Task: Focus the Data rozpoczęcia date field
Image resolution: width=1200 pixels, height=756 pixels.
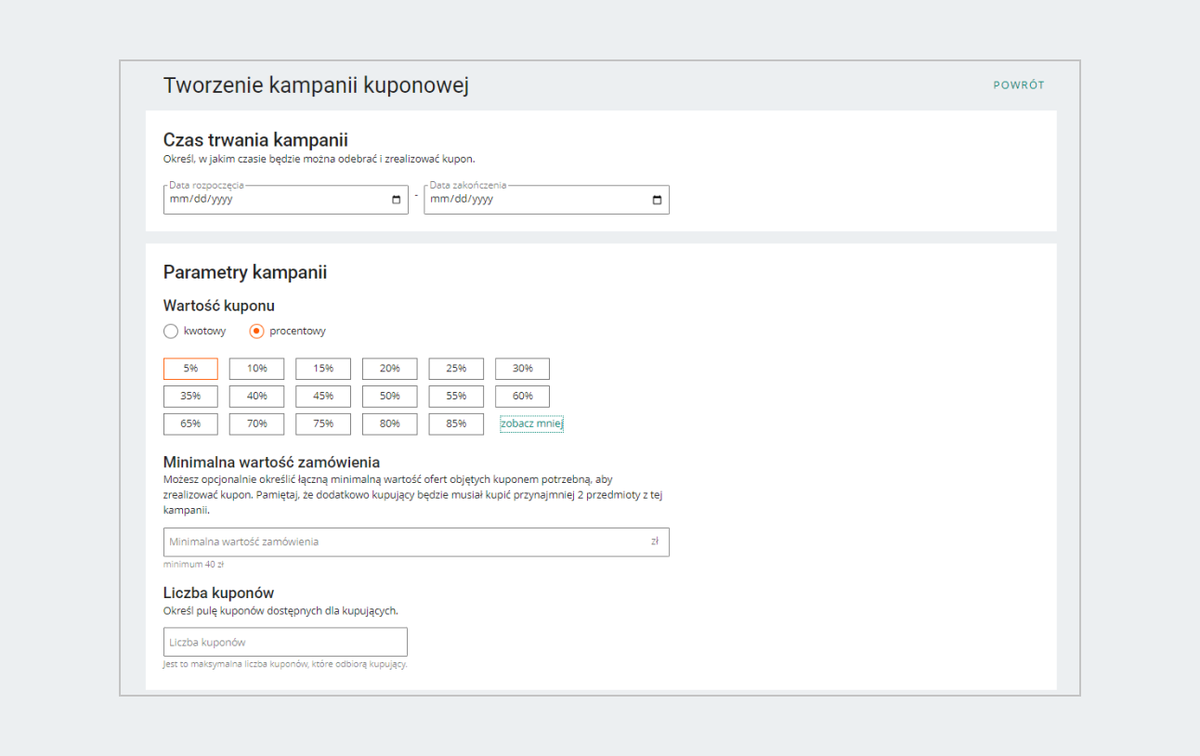Action: [286, 200]
